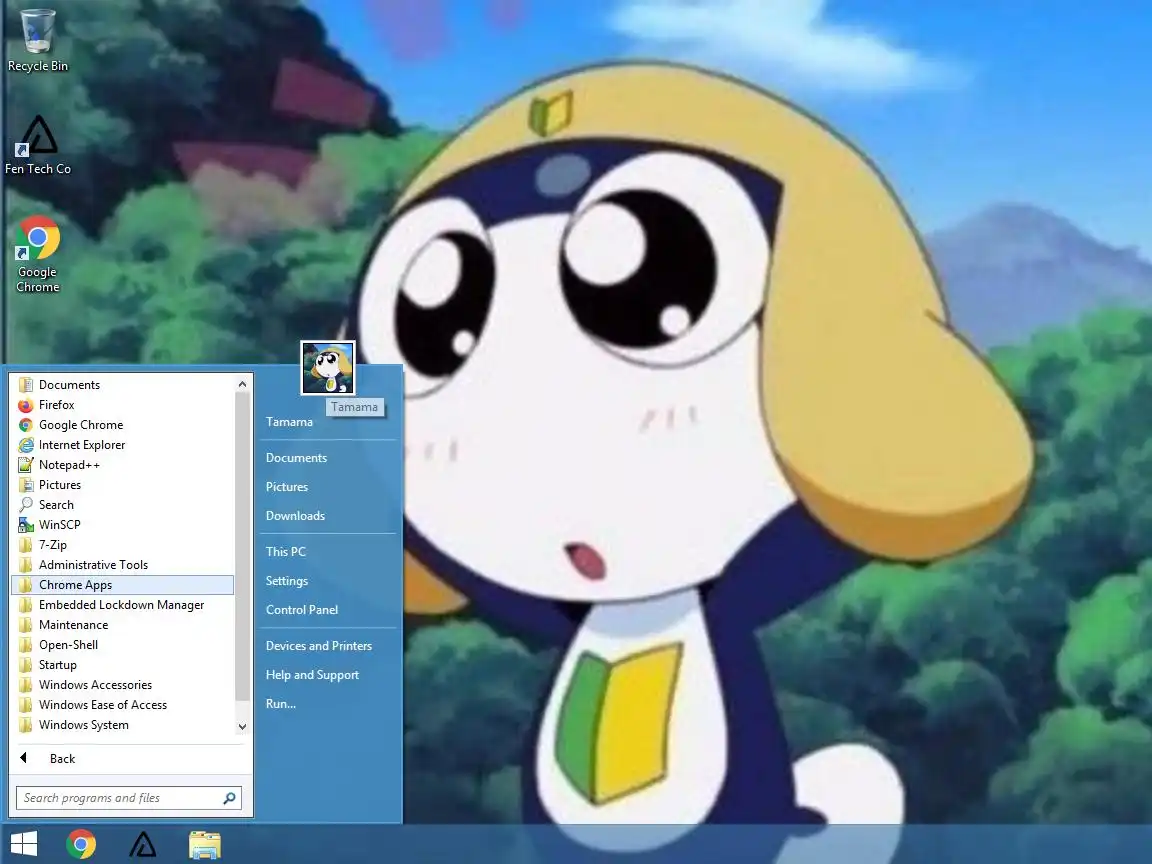Viewport: 1152px width, 864px height.
Task: Expand the Maintenance folder
Action: [x=123, y=624]
